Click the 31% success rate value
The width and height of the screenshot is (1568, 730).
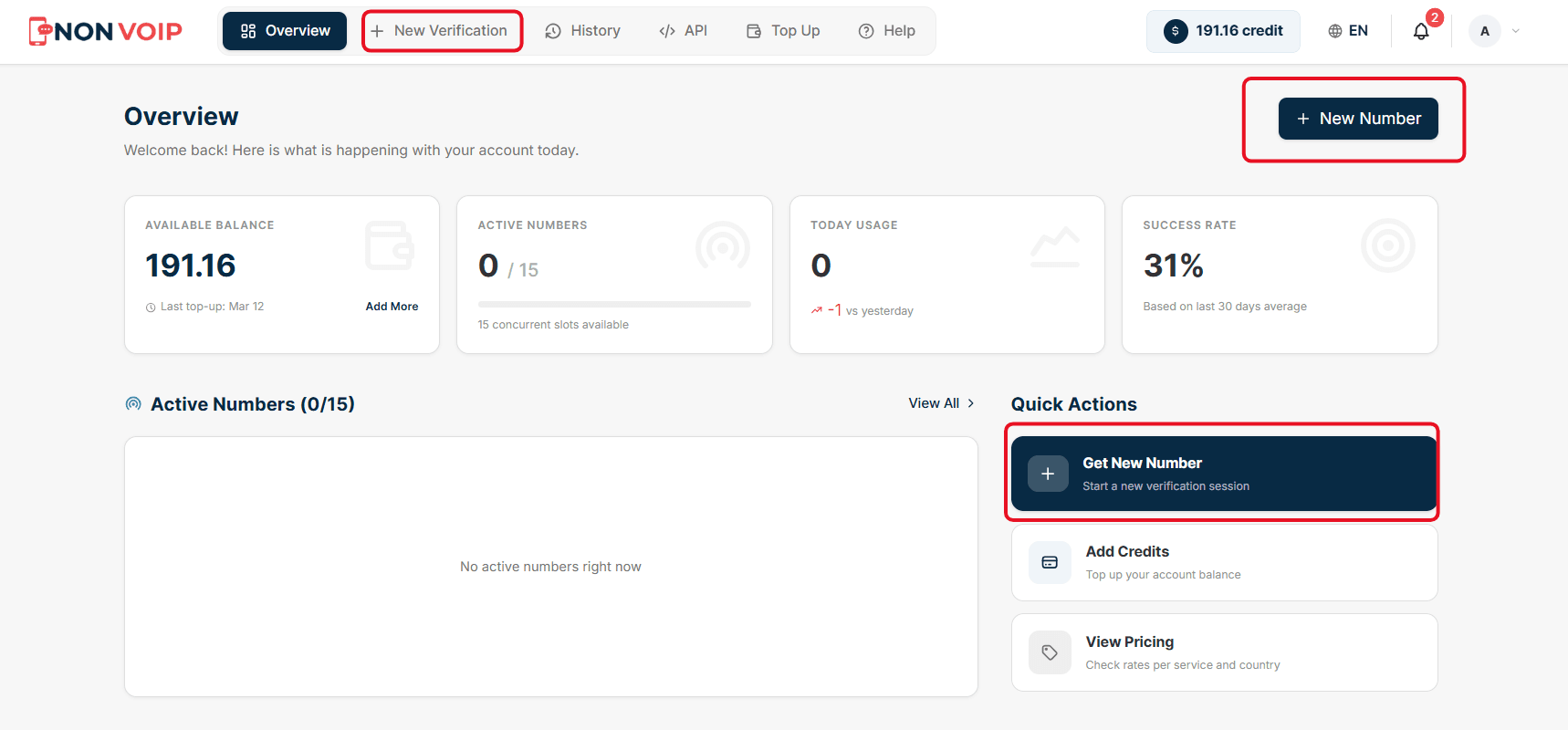coord(1173,266)
